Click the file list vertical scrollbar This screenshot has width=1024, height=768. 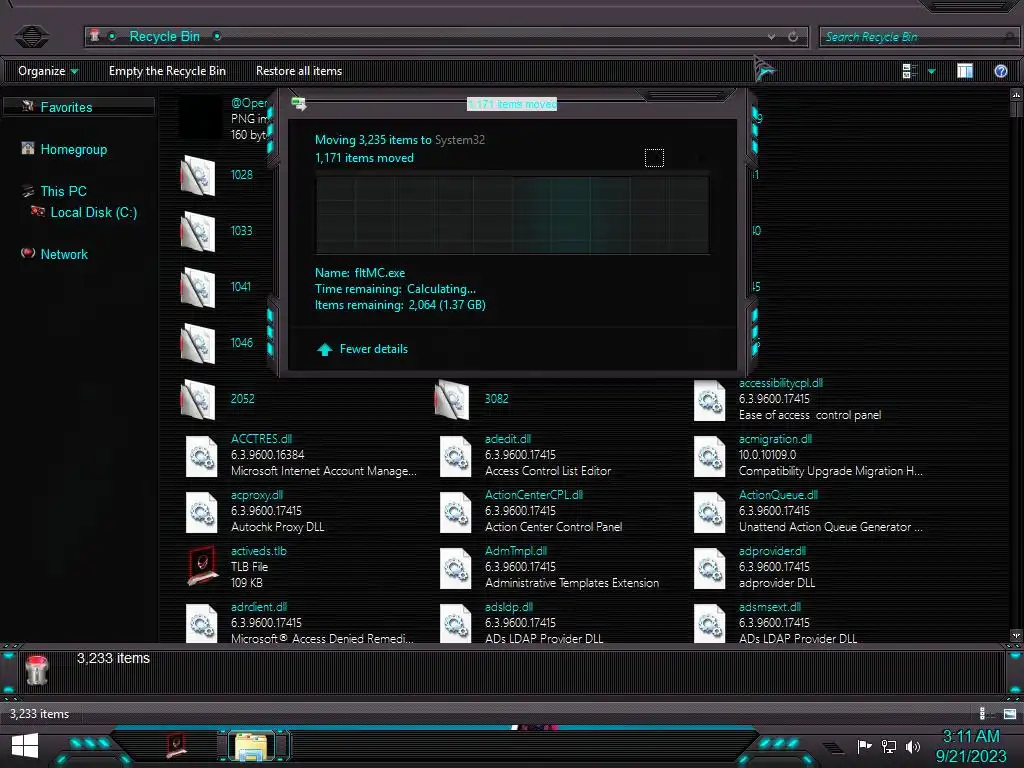(1016, 364)
